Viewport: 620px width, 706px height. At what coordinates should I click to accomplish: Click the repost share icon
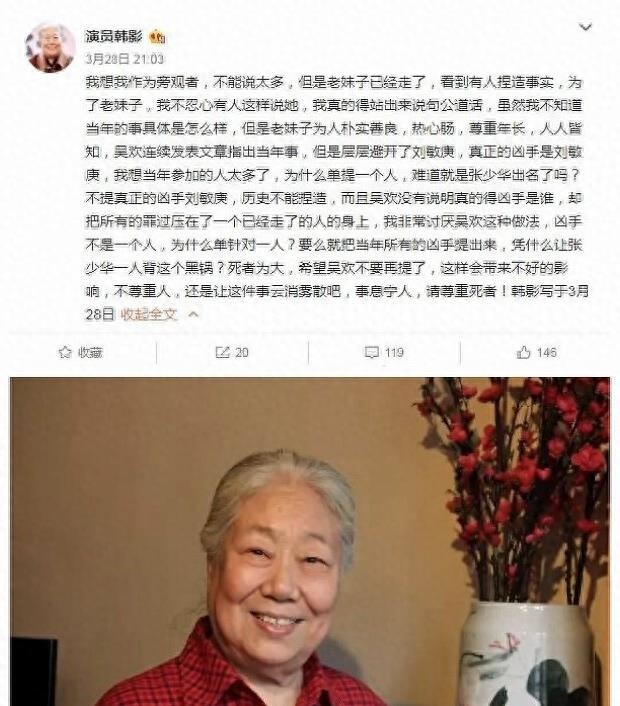(222, 352)
